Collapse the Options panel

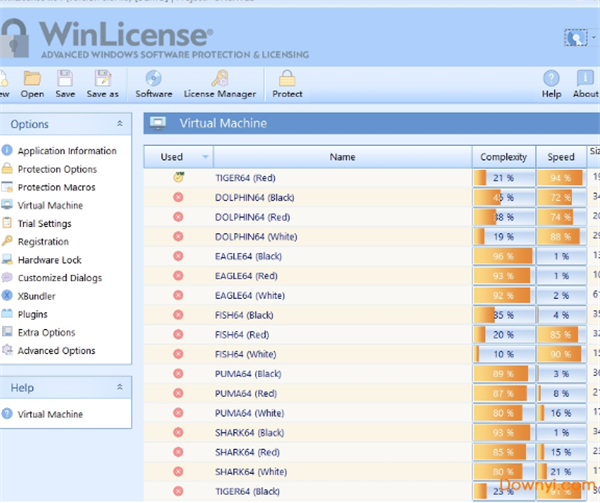[120, 124]
